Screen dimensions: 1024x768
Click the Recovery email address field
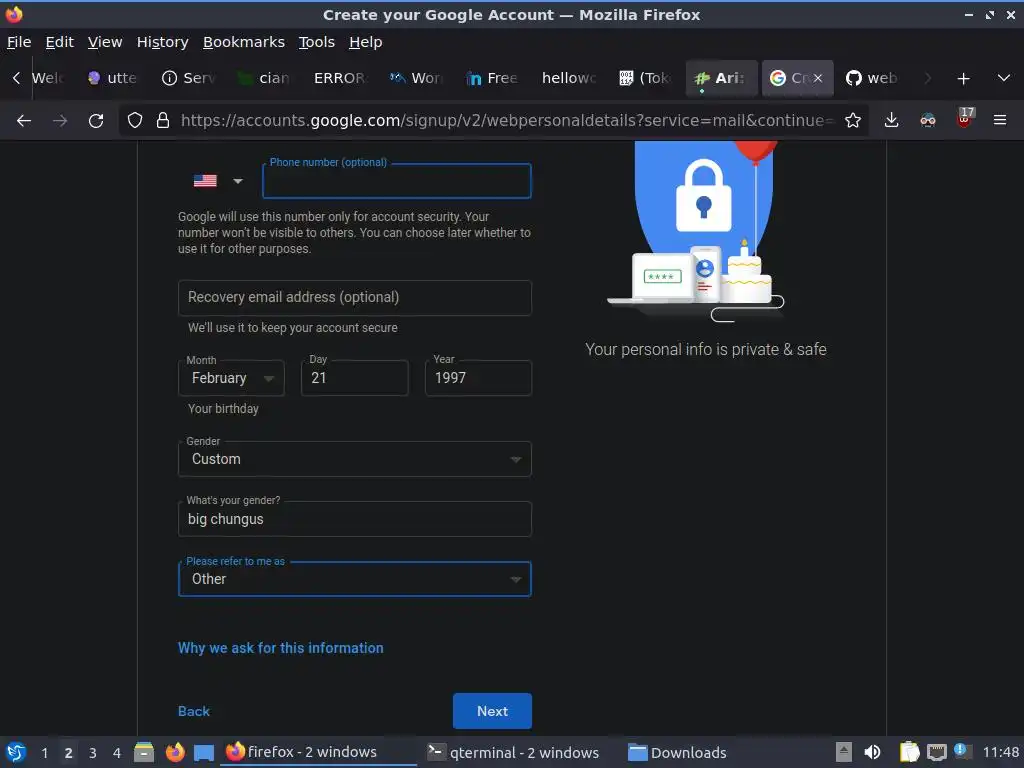point(355,298)
